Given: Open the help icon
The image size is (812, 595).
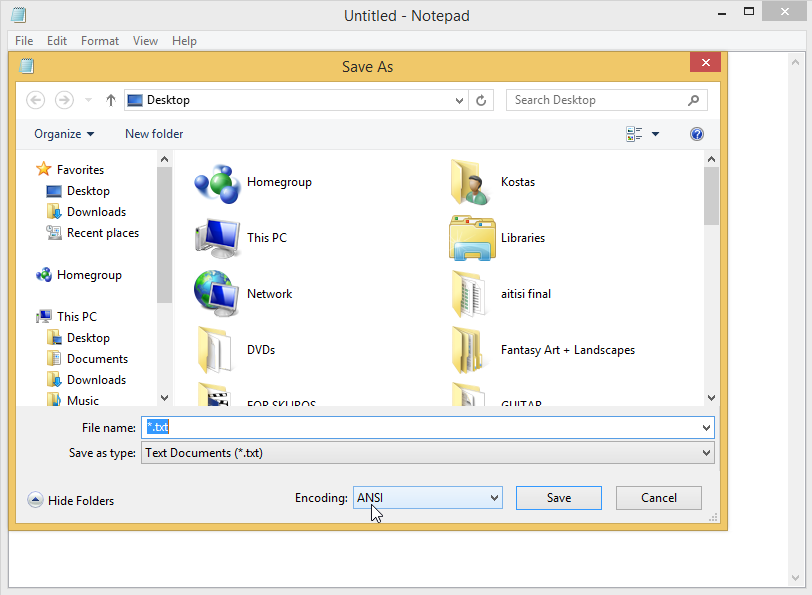Looking at the screenshot, I should pyautogui.click(x=697, y=134).
